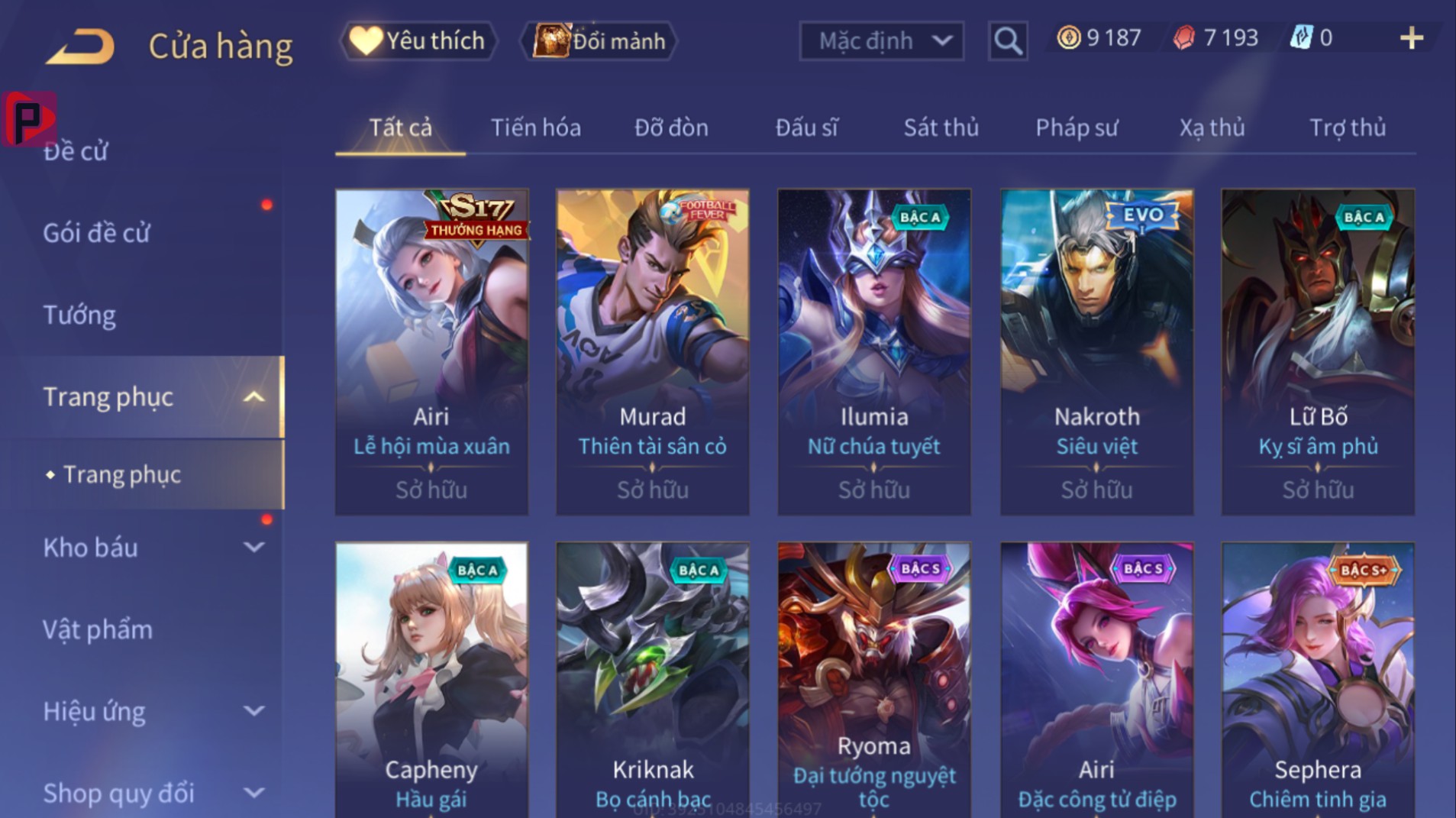This screenshot has width=1456, height=818.
Task: Click the red P recorder logo
Action: pos(29,119)
